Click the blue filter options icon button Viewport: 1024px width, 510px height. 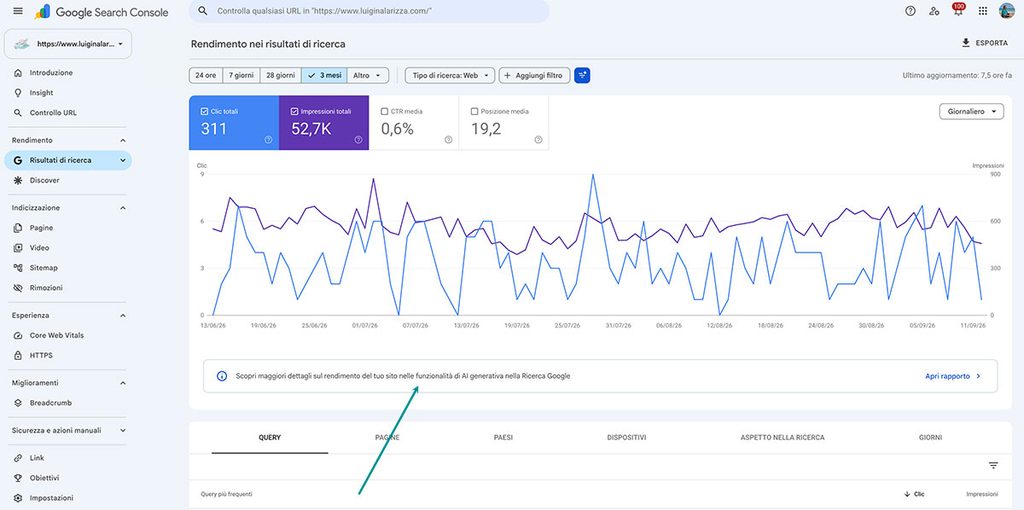pyautogui.click(x=582, y=76)
